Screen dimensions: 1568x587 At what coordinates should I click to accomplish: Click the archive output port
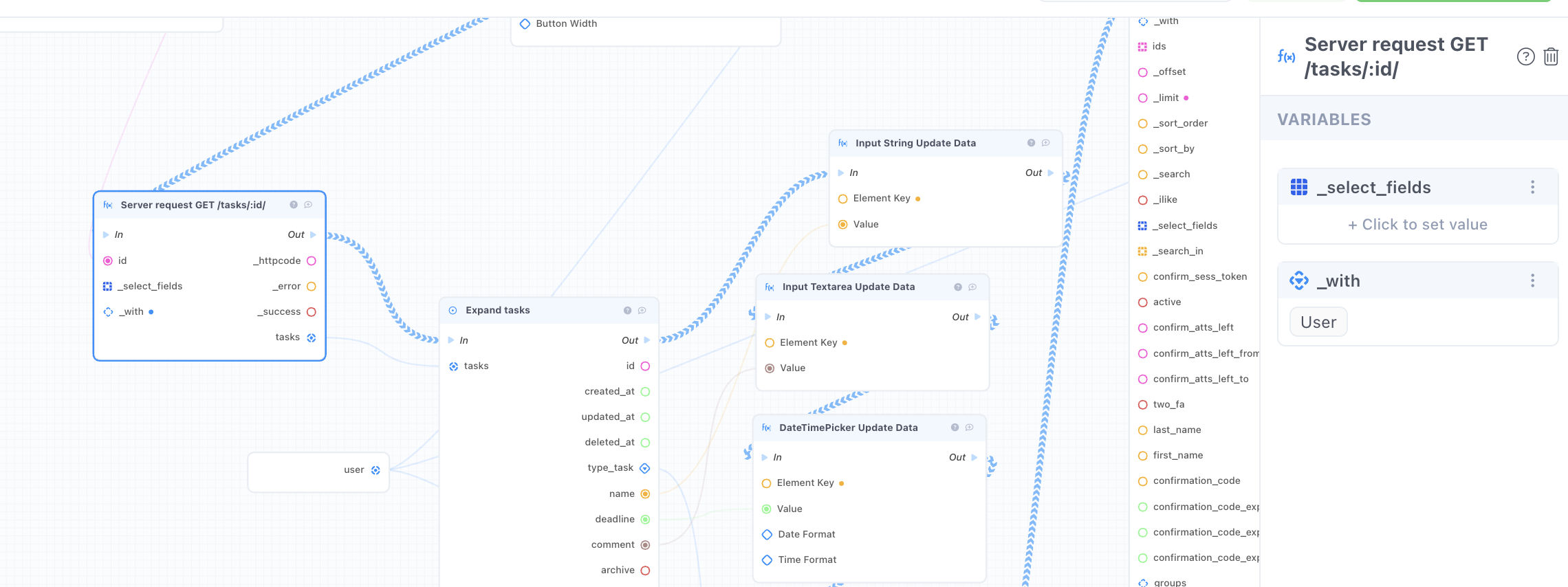click(x=645, y=571)
